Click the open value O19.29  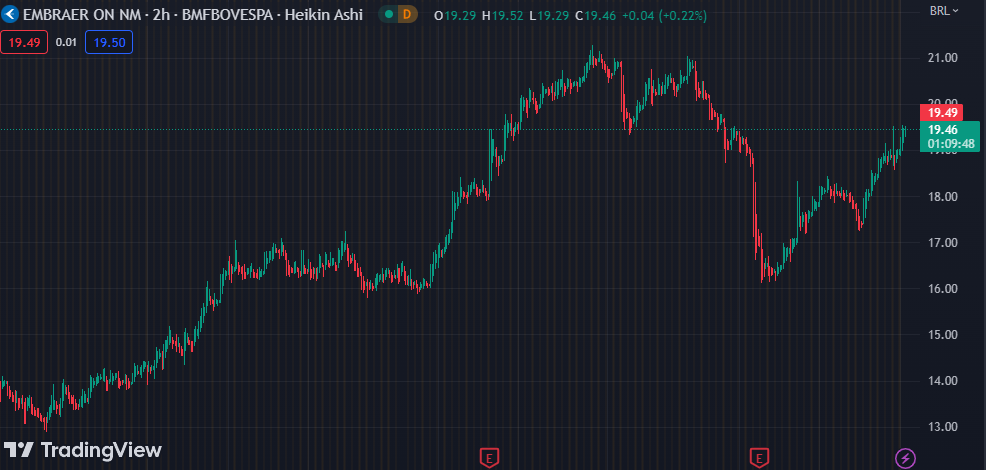click(x=455, y=15)
